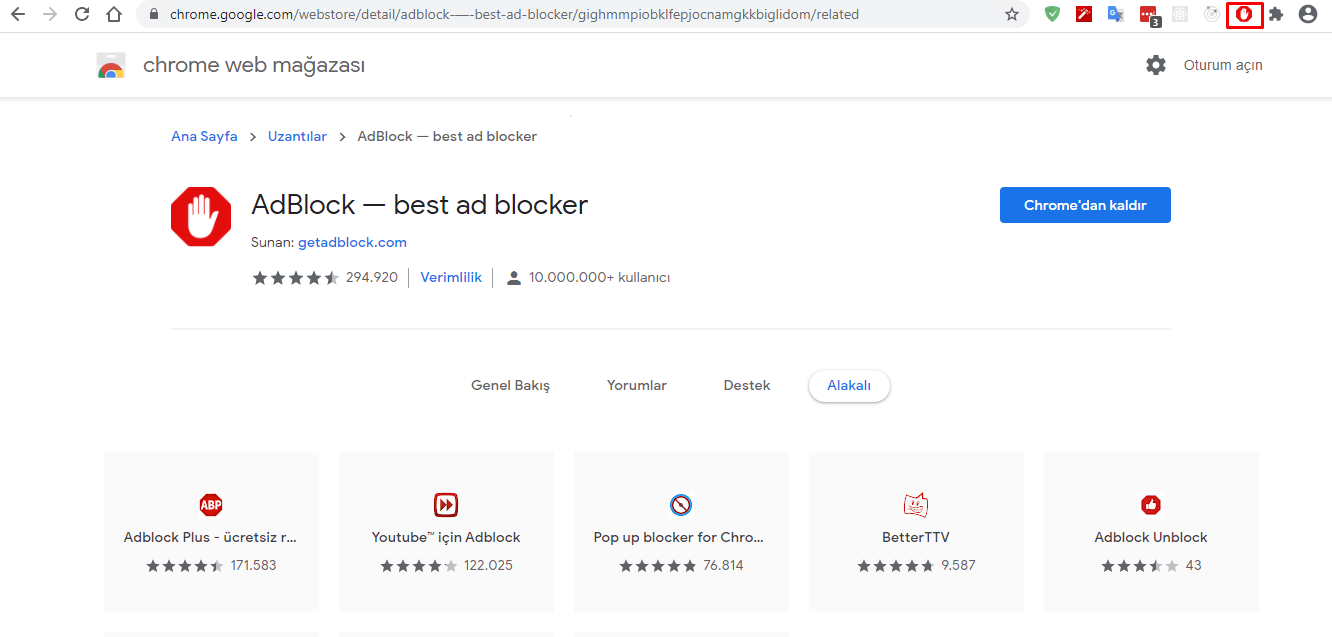Image resolution: width=1332 pixels, height=637 pixels.
Task: Open the Google Translate extension
Action: (x=1116, y=15)
